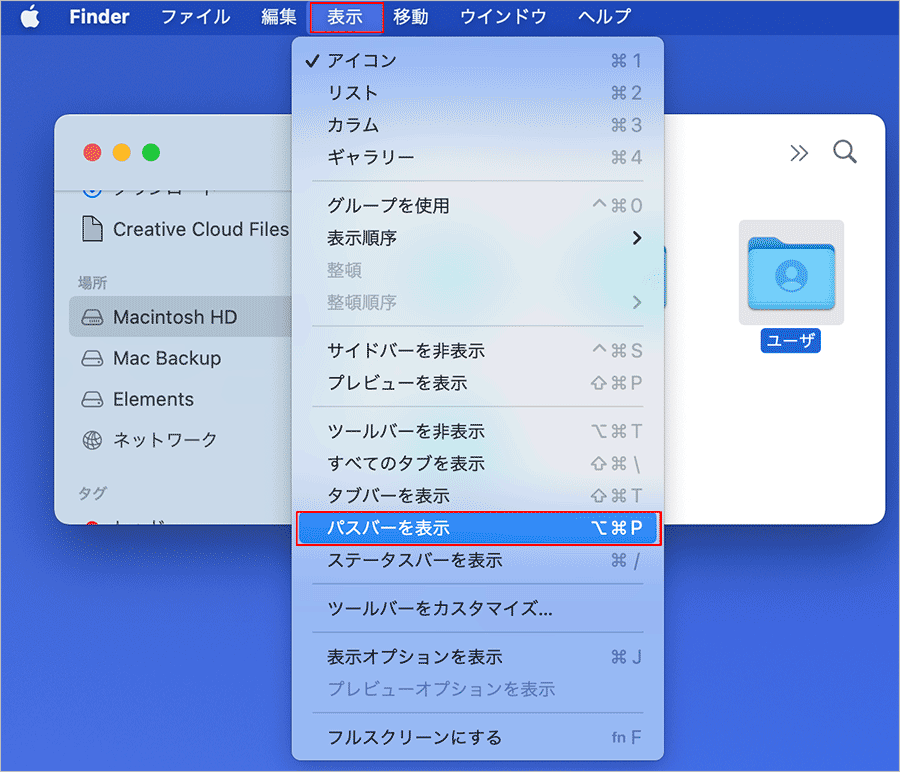900x772 pixels.
Task: Click the Apple logo menu
Action: point(30,17)
